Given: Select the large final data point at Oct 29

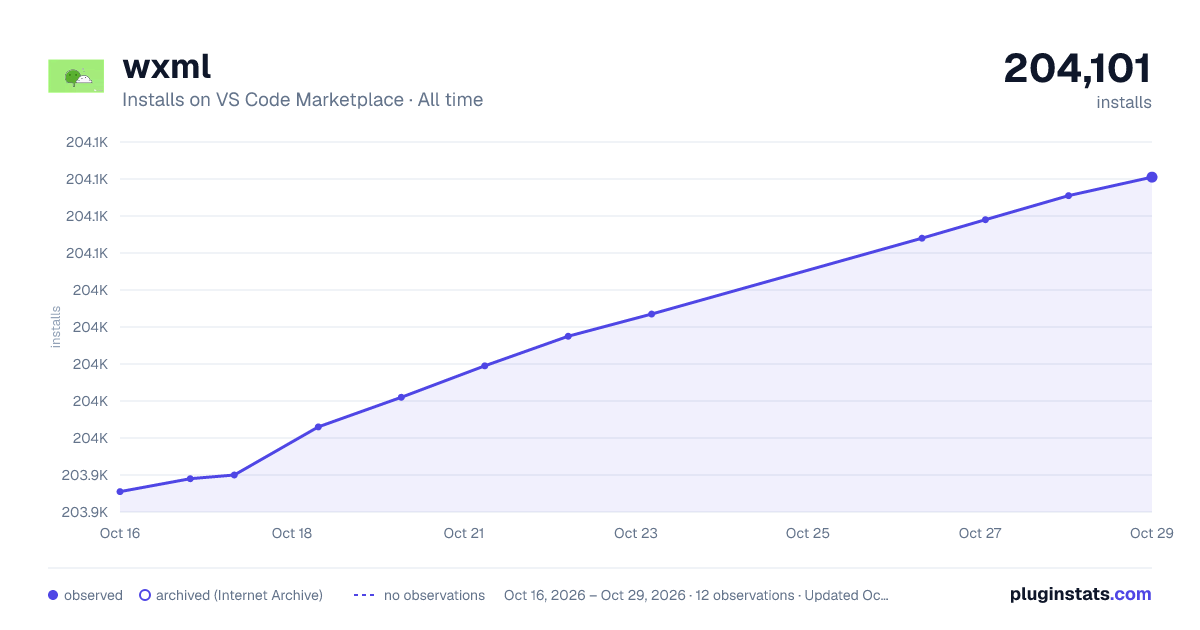Looking at the screenshot, I should 1152,177.
